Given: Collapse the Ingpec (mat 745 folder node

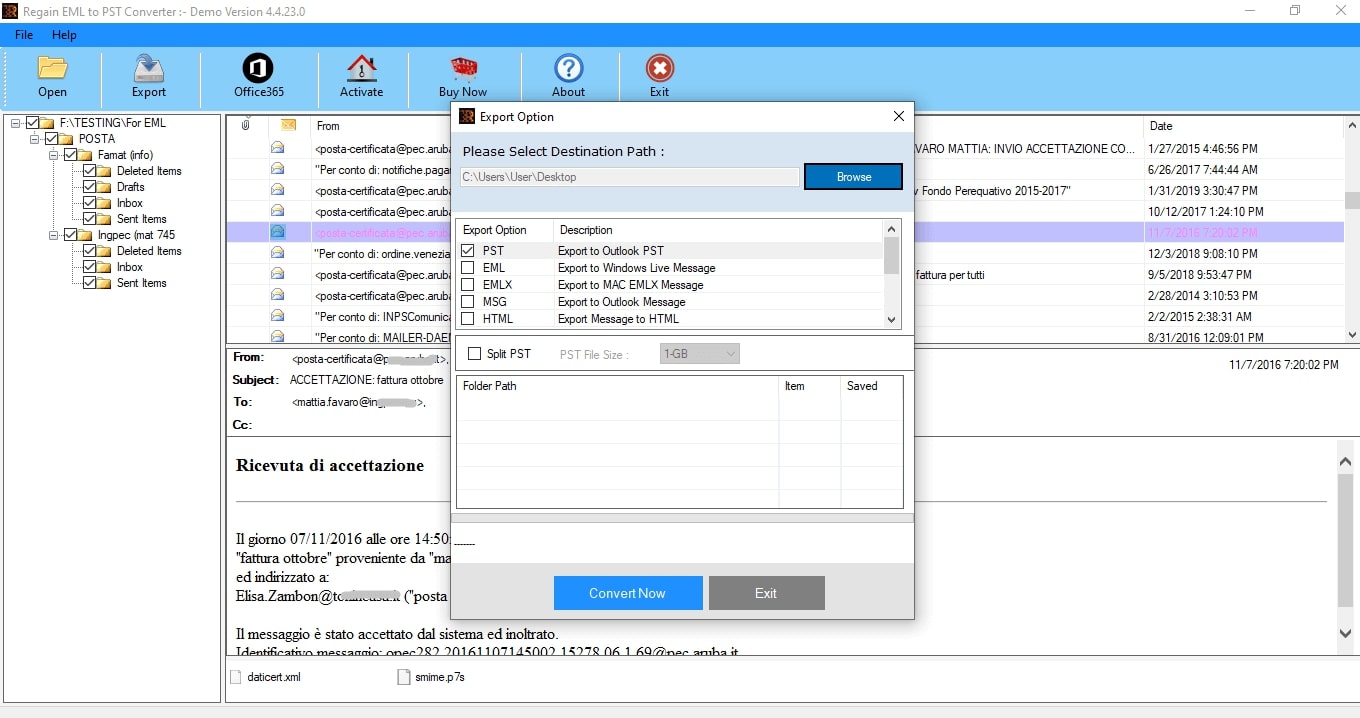Looking at the screenshot, I should coord(54,235).
